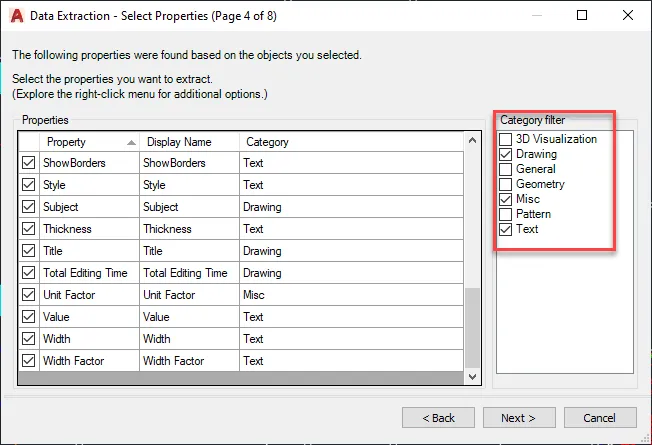The image size is (652, 445).
Task: Click the Width property name cell
Action: [89, 339]
